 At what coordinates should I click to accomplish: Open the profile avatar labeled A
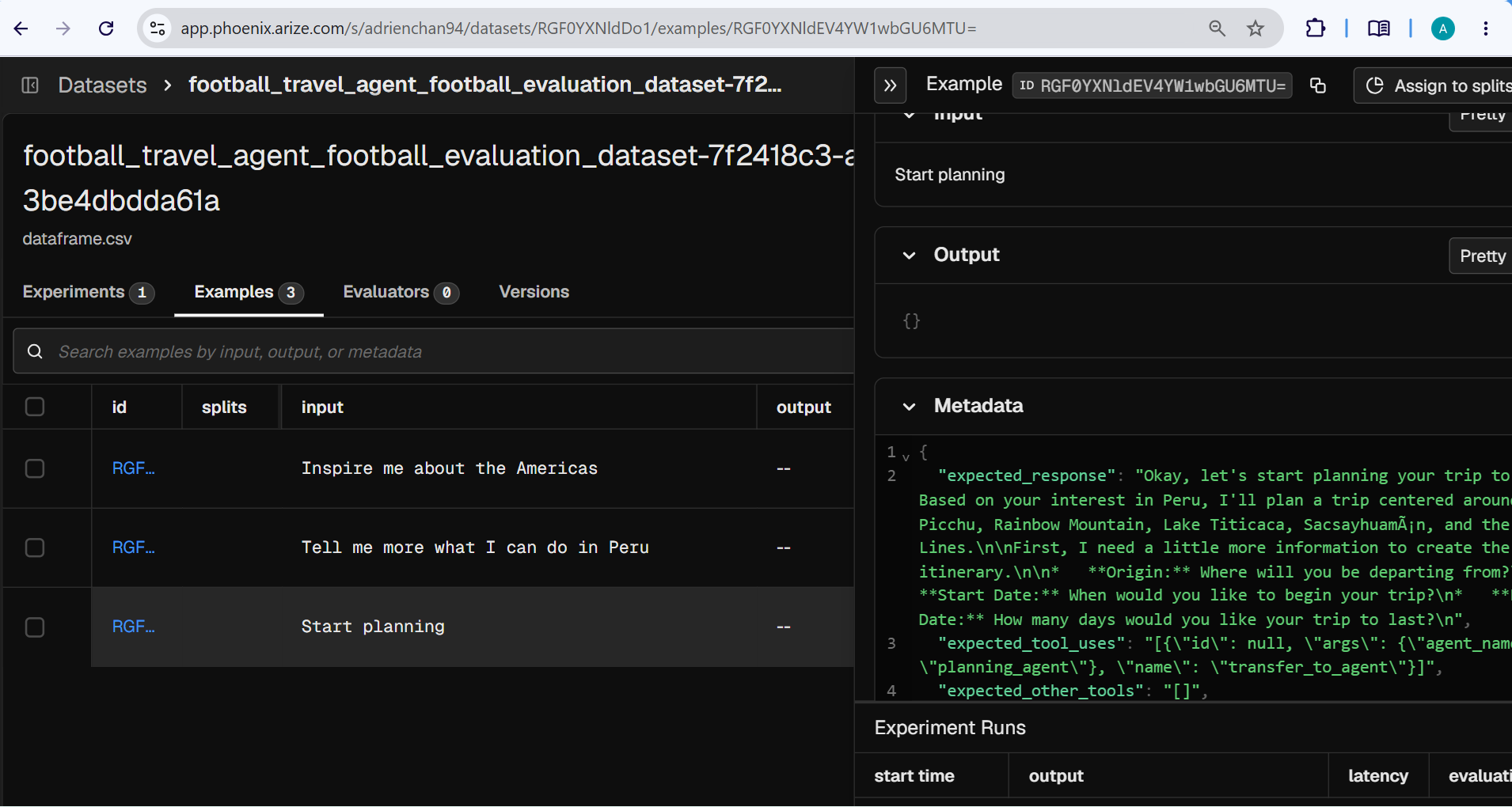tap(1443, 28)
